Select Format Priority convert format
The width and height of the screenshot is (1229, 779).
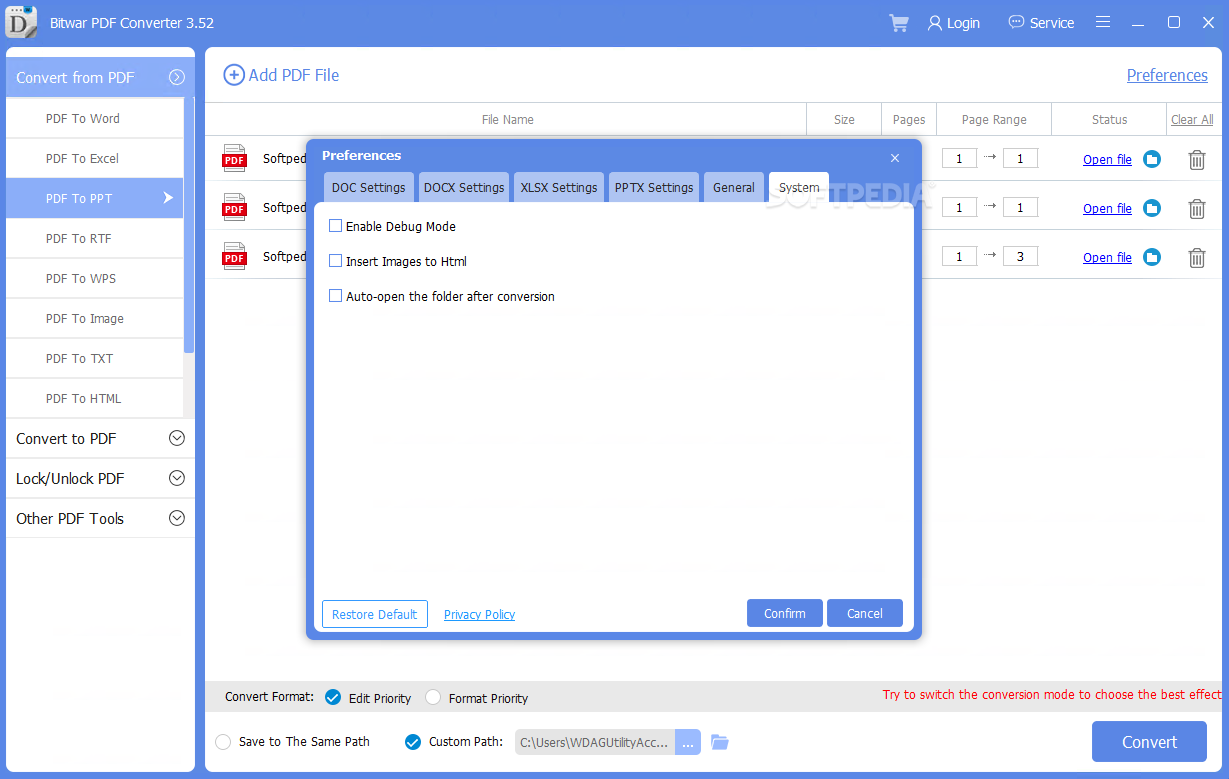pyautogui.click(x=433, y=697)
